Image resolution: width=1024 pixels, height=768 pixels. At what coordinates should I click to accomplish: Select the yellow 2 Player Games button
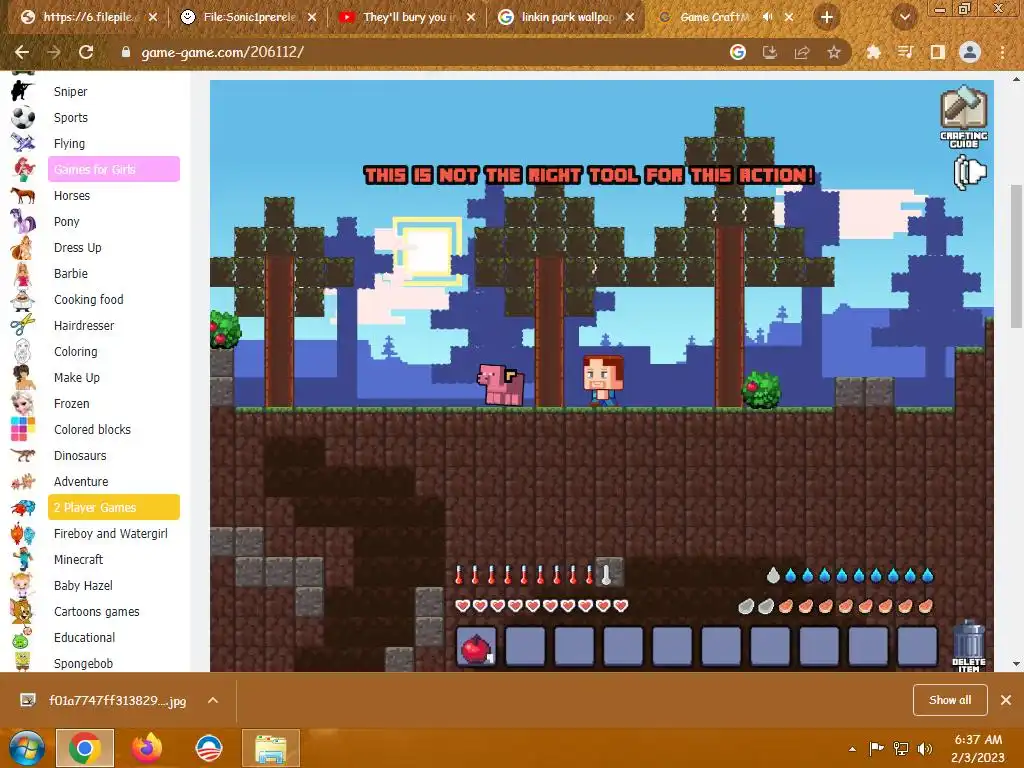click(x=114, y=507)
